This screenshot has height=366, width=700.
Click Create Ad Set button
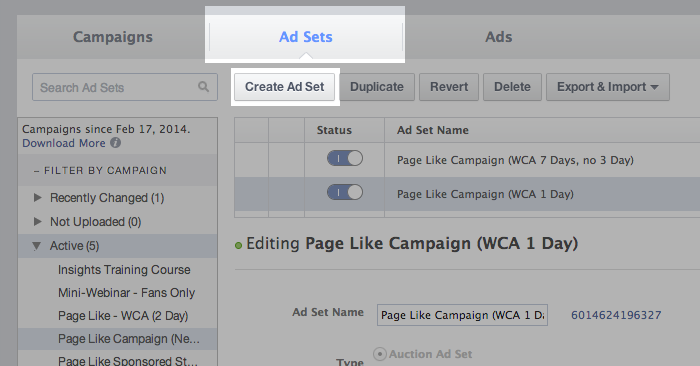click(284, 87)
